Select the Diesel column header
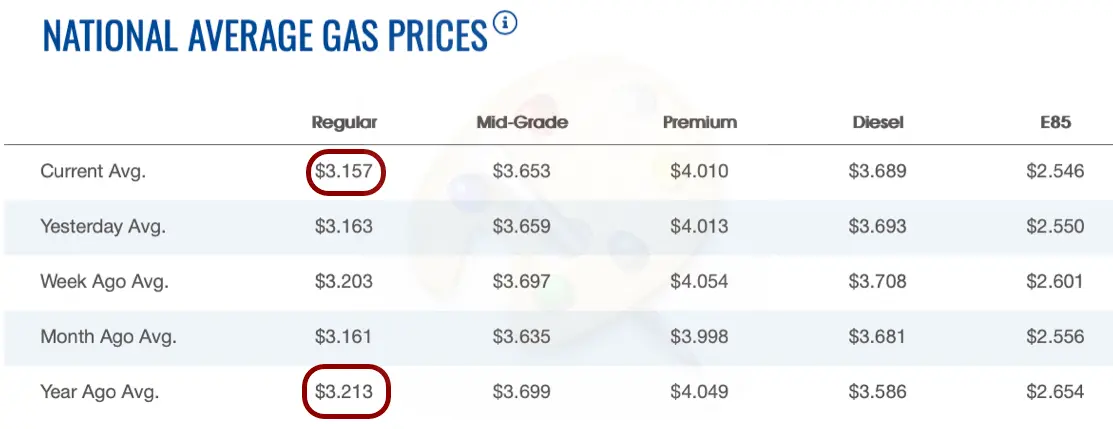1113x429 pixels. click(877, 123)
